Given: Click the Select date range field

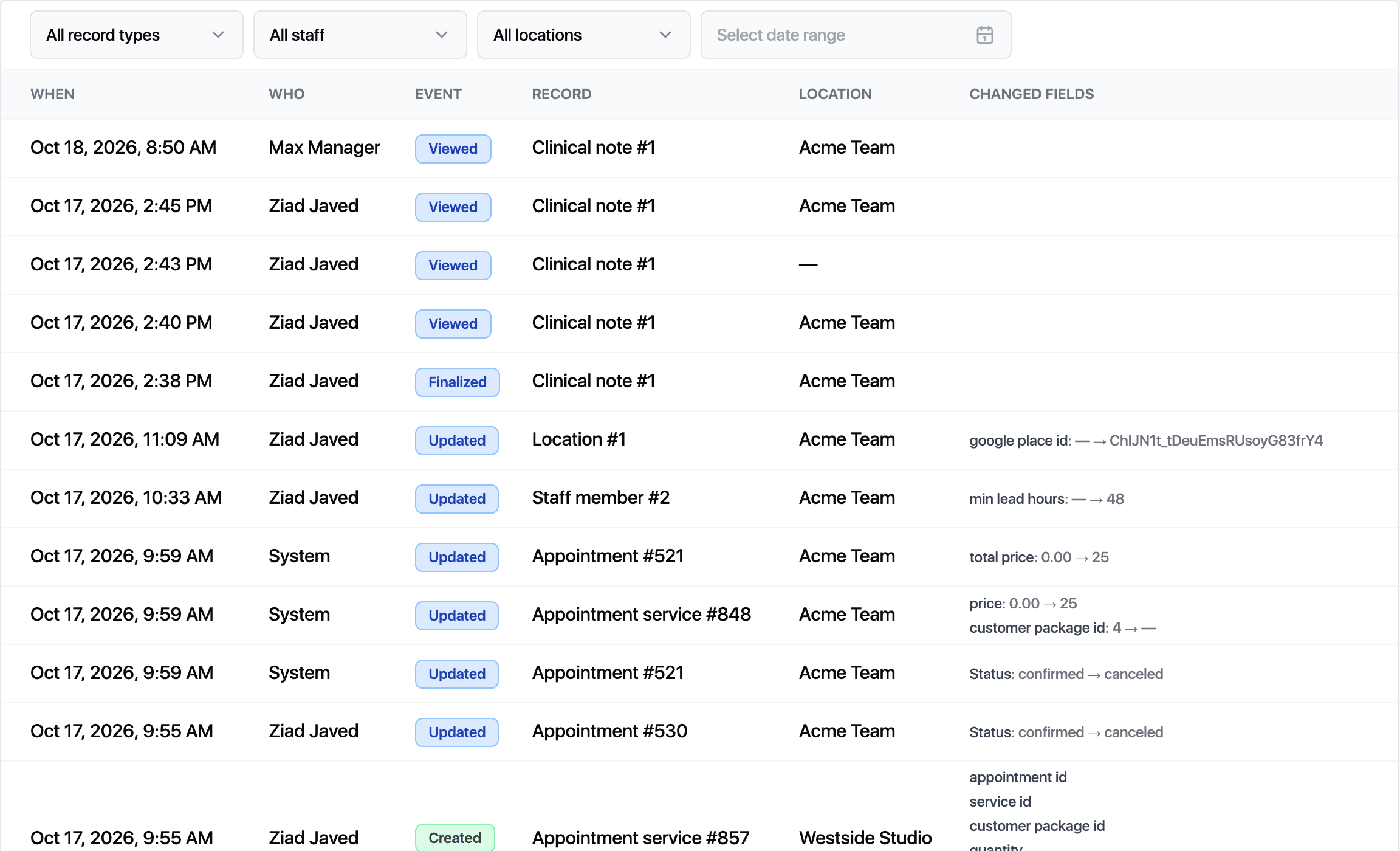Looking at the screenshot, I should point(856,35).
